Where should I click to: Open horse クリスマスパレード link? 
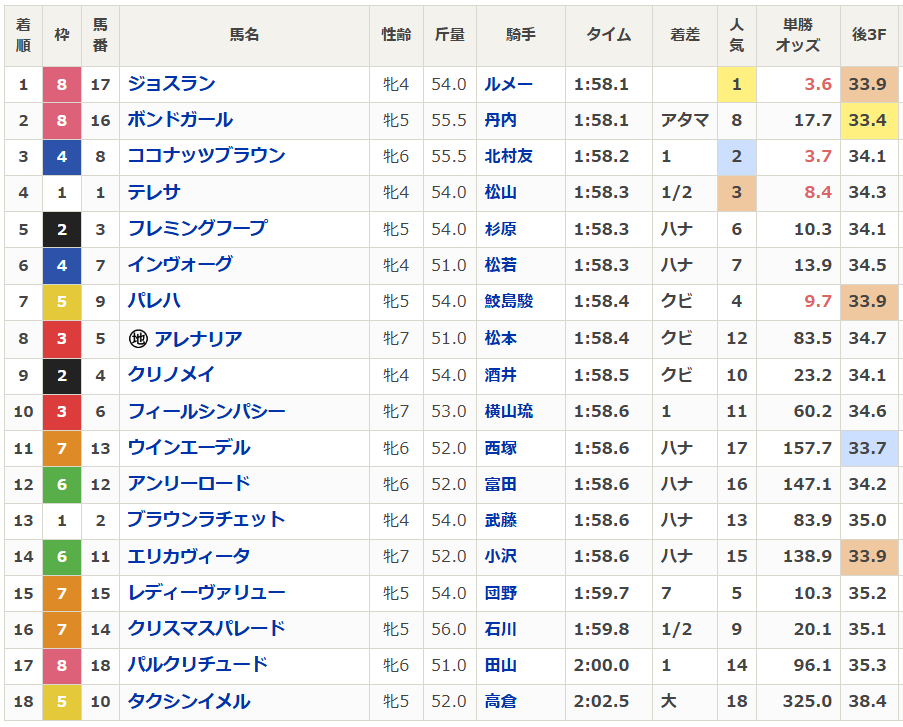(x=206, y=629)
